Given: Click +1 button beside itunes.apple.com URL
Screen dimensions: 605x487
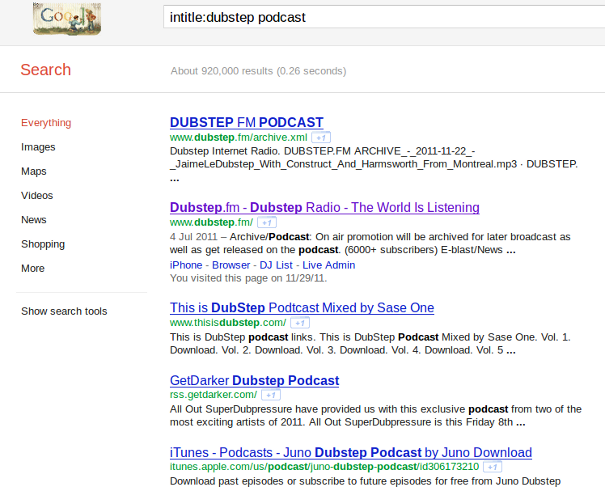Looking at the screenshot, I should (492, 467).
